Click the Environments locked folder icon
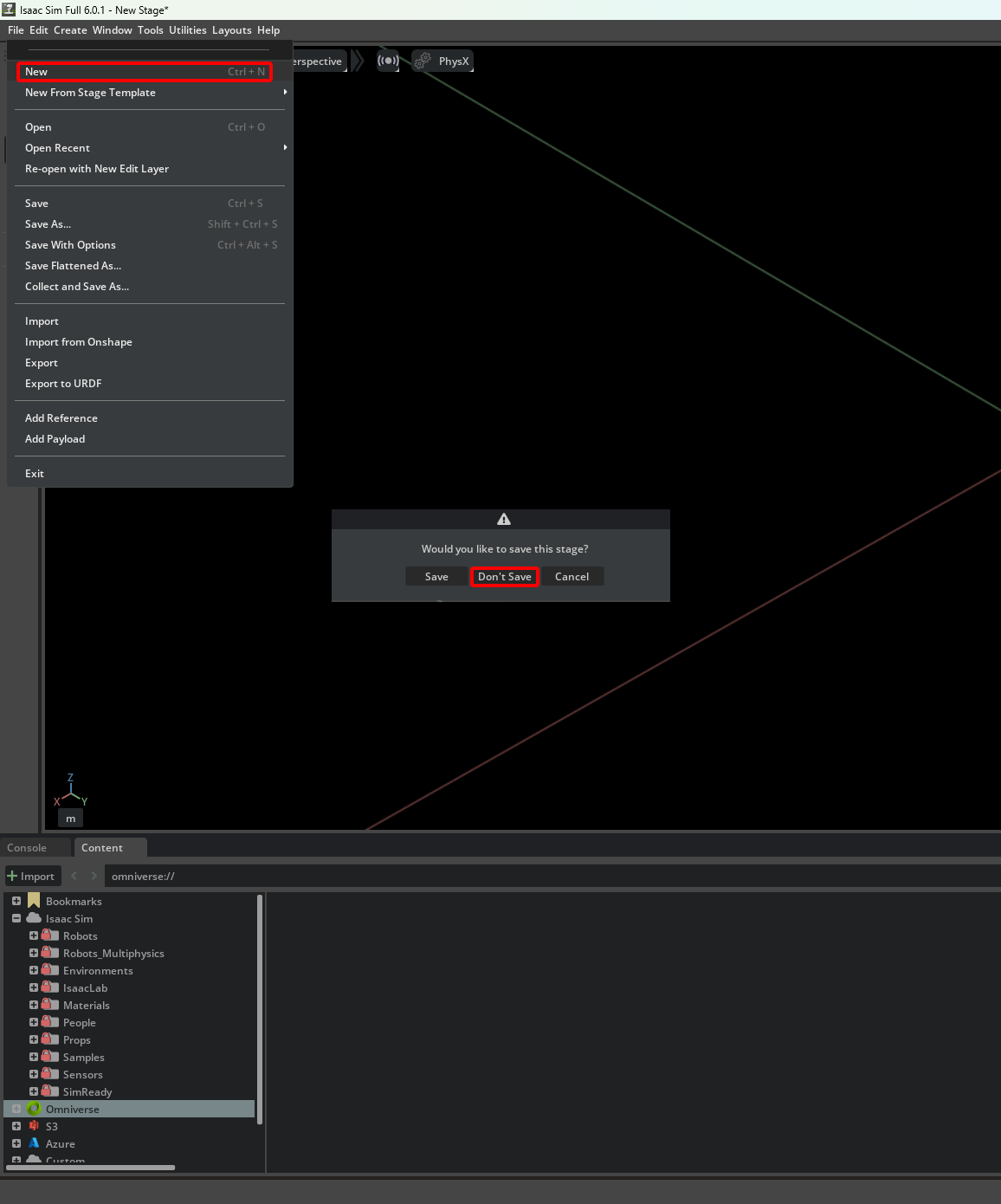Image resolution: width=1001 pixels, height=1204 pixels. (x=50, y=970)
